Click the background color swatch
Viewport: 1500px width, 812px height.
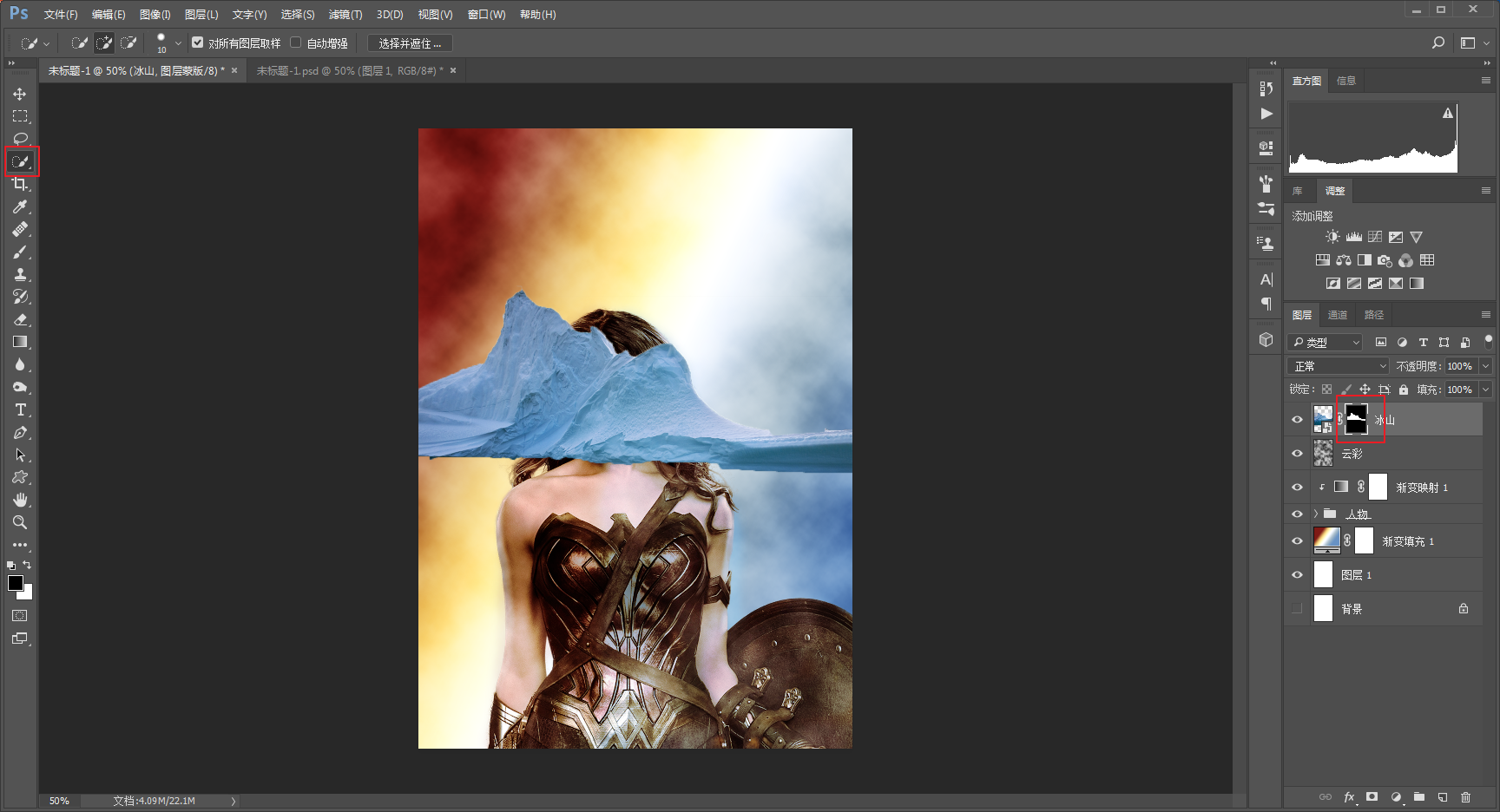(27, 594)
